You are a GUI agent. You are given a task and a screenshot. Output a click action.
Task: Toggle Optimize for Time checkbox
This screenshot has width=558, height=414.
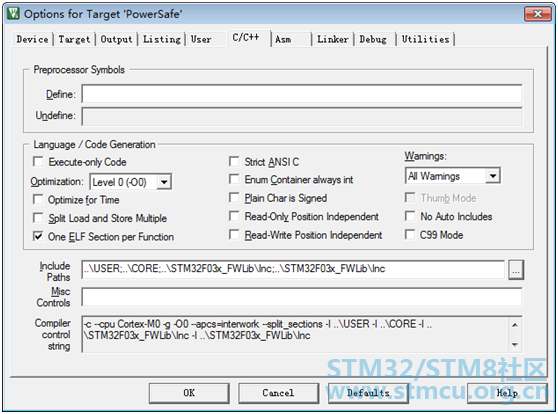tap(38, 199)
